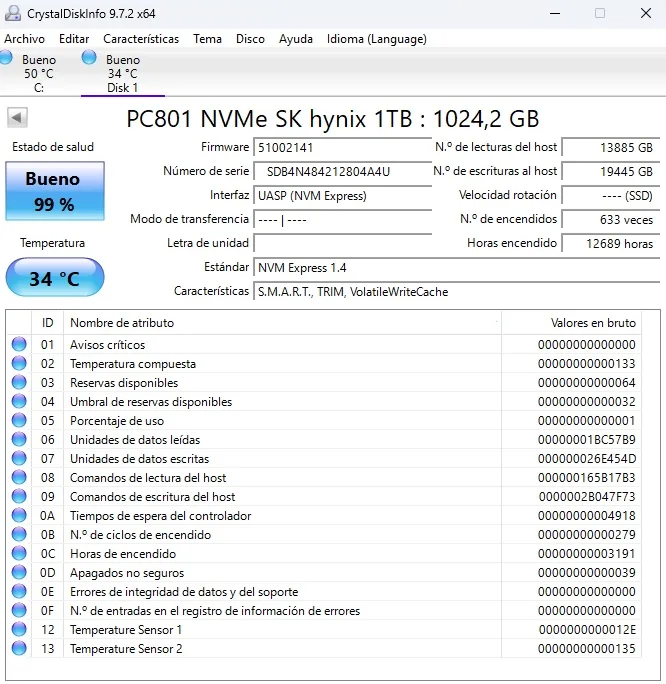Click status icon for Unidades de datos leídas

click(19, 439)
